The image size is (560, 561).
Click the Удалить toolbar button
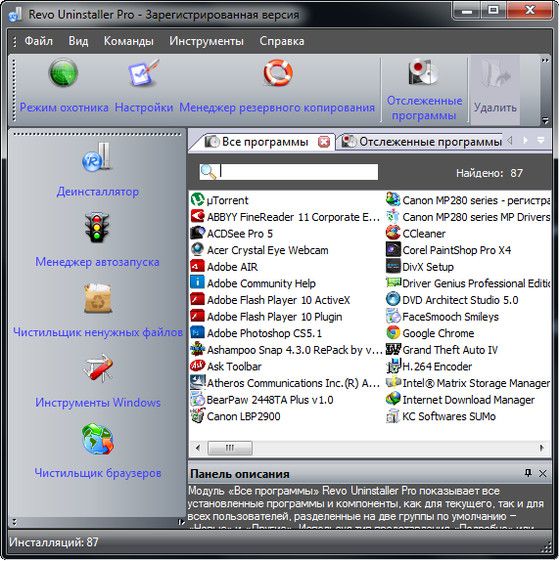(x=495, y=90)
